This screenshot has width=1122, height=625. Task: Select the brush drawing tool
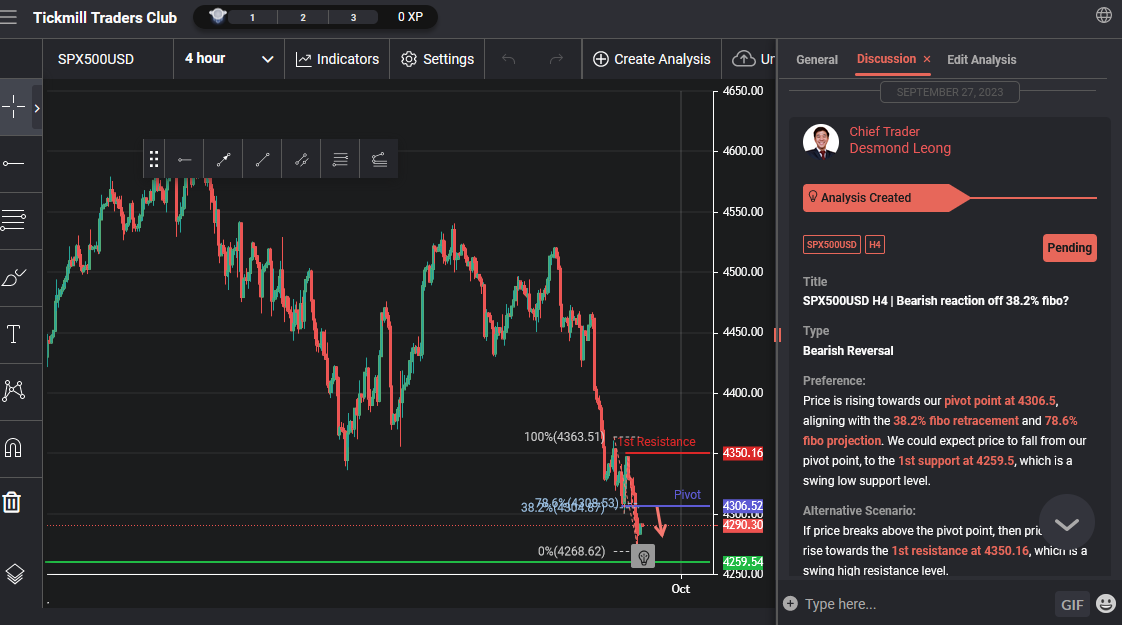coord(14,277)
